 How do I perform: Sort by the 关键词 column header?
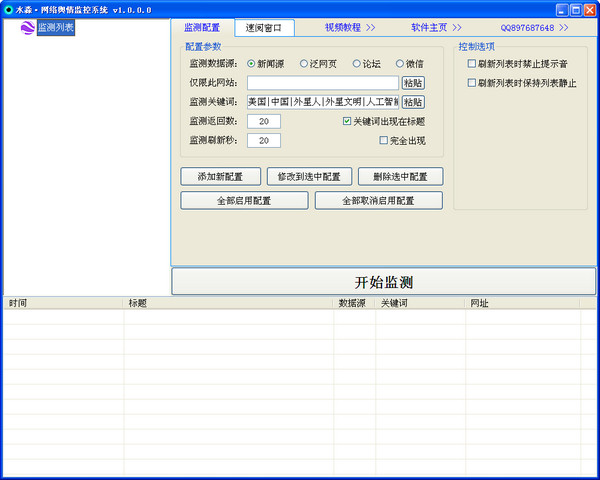pyautogui.click(x=420, y=303)
